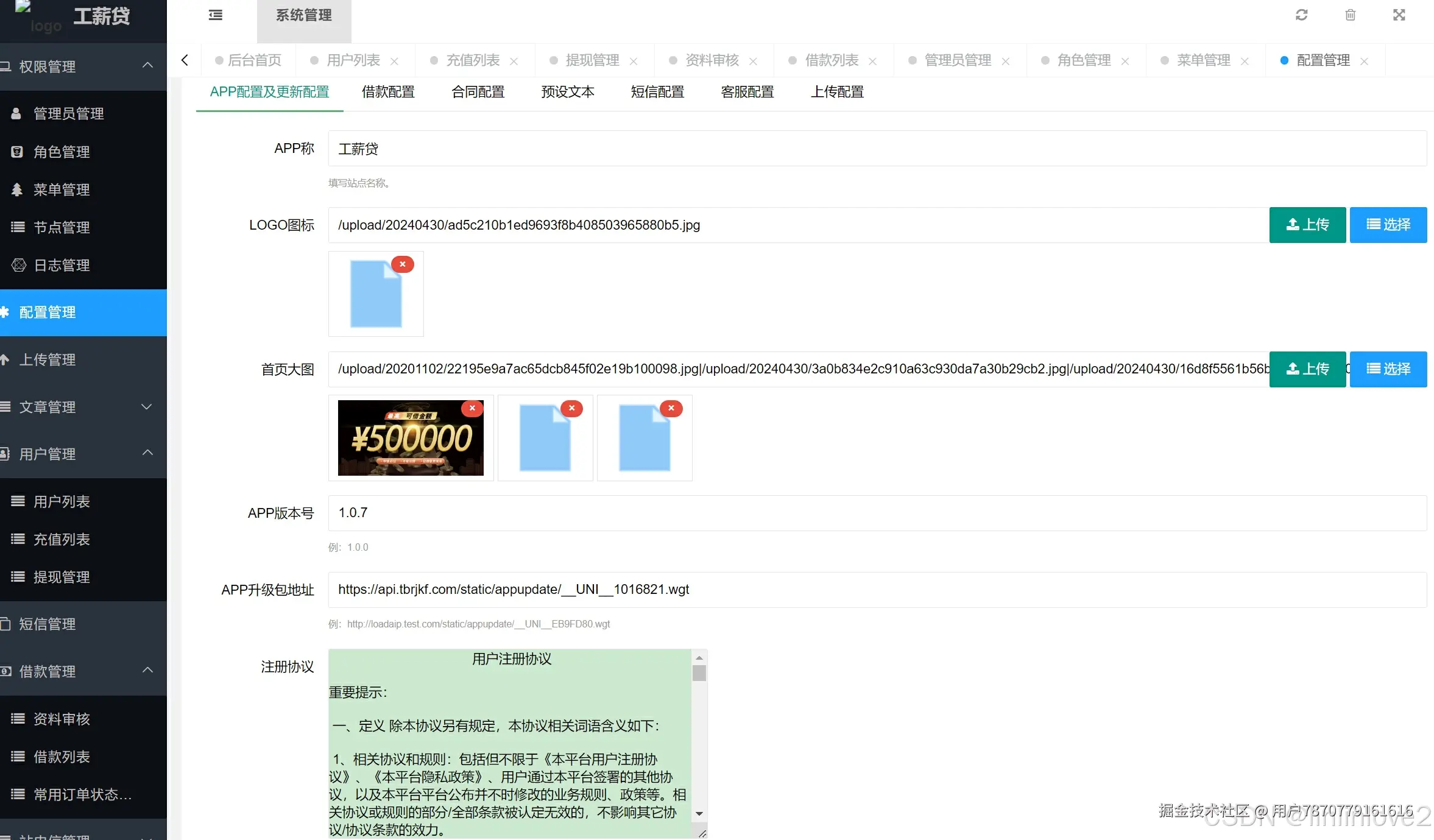Click the APP版本号 input field
This screenshot has width=1434, height=840.
877,513
